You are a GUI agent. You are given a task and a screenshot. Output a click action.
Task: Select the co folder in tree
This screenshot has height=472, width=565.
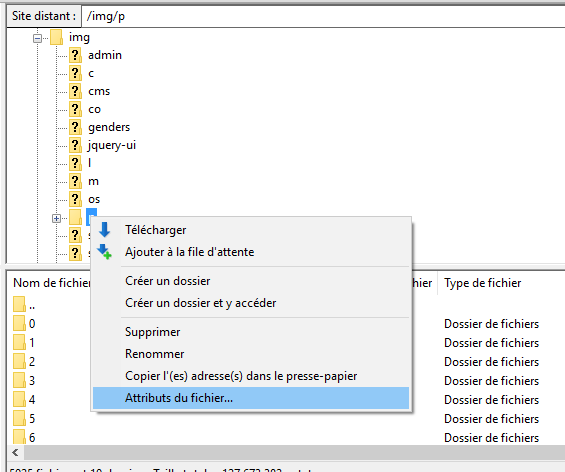coord(94,109)
